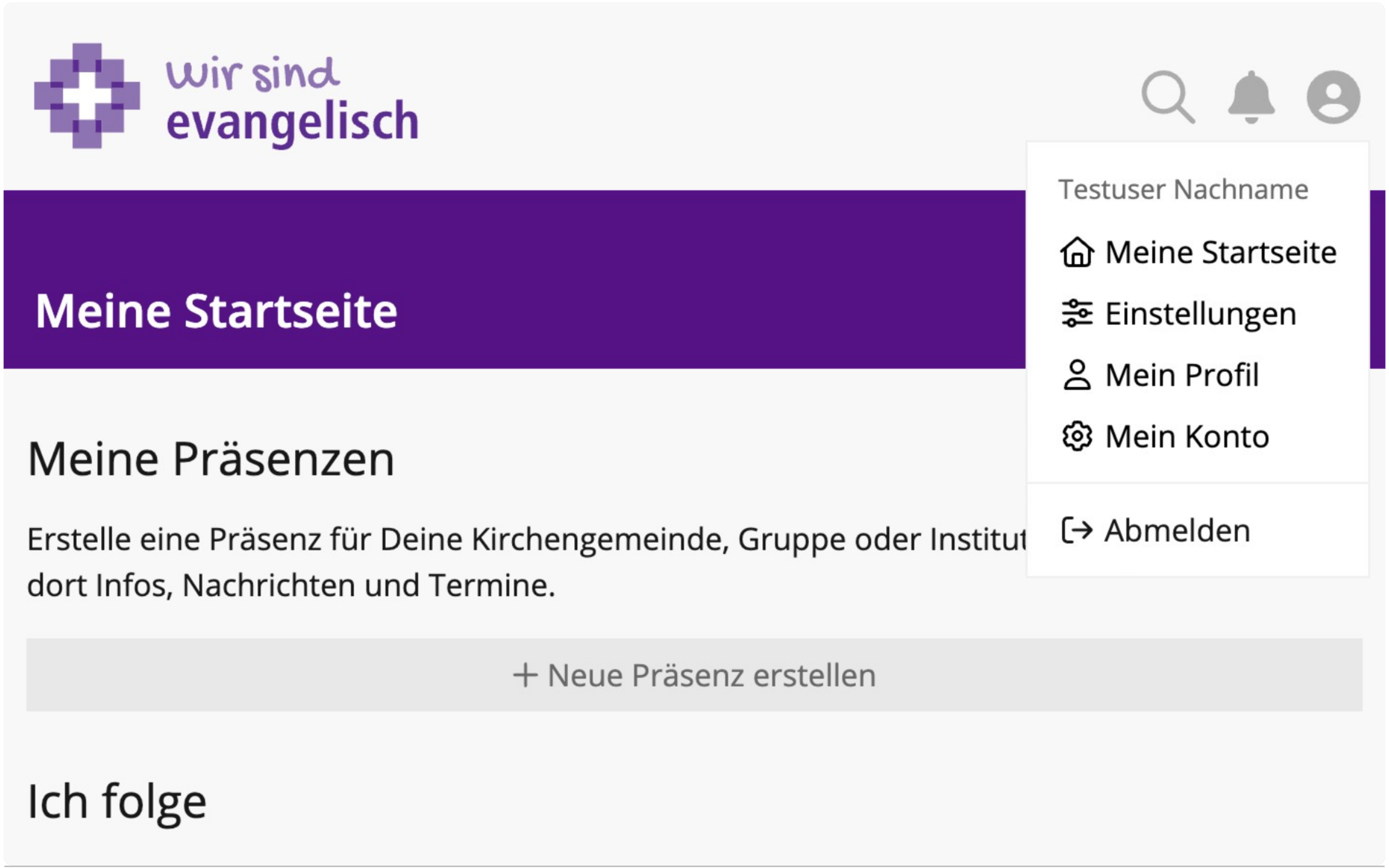Click the sliders icon next to Einstellungen

click(x=1077, y=313)
